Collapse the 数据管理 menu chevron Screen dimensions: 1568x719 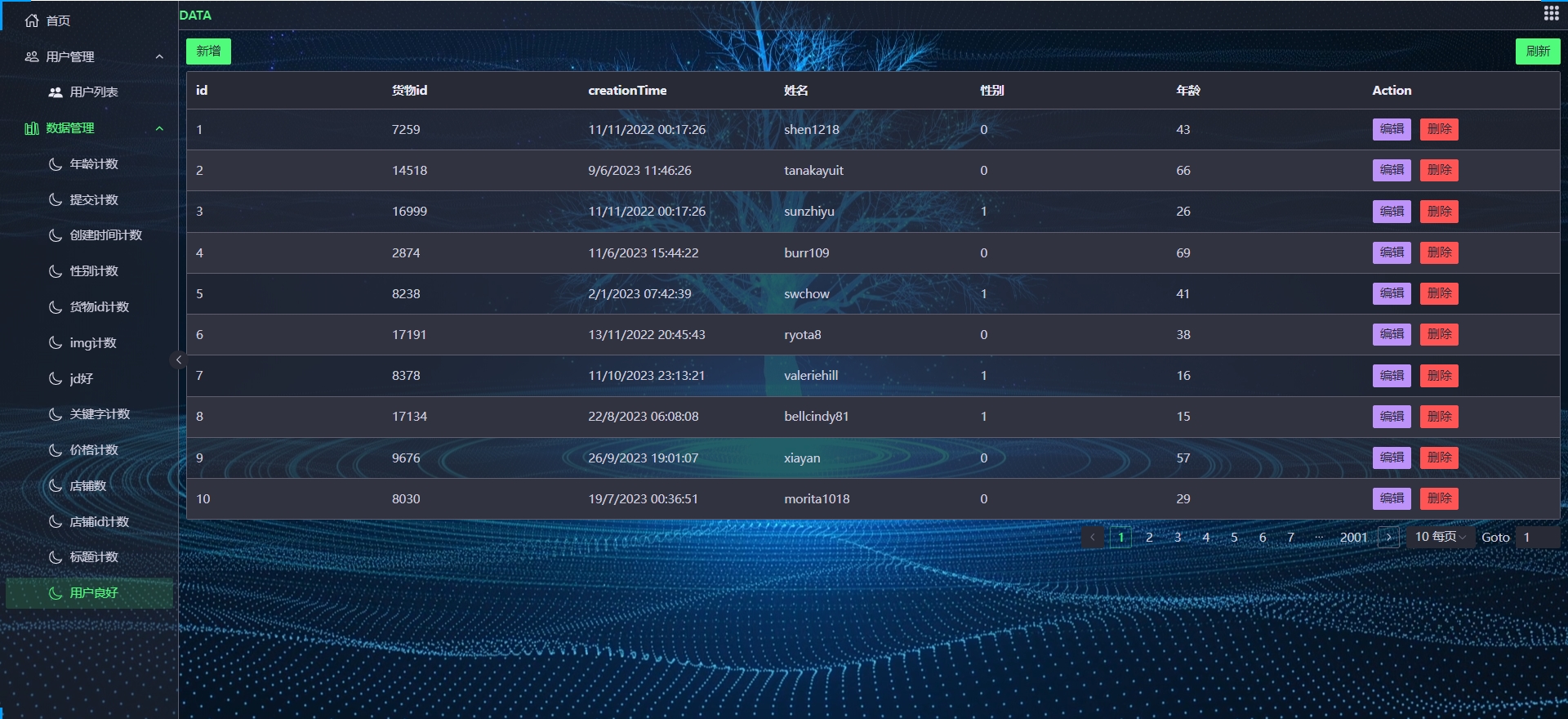[x=159, y=128]
